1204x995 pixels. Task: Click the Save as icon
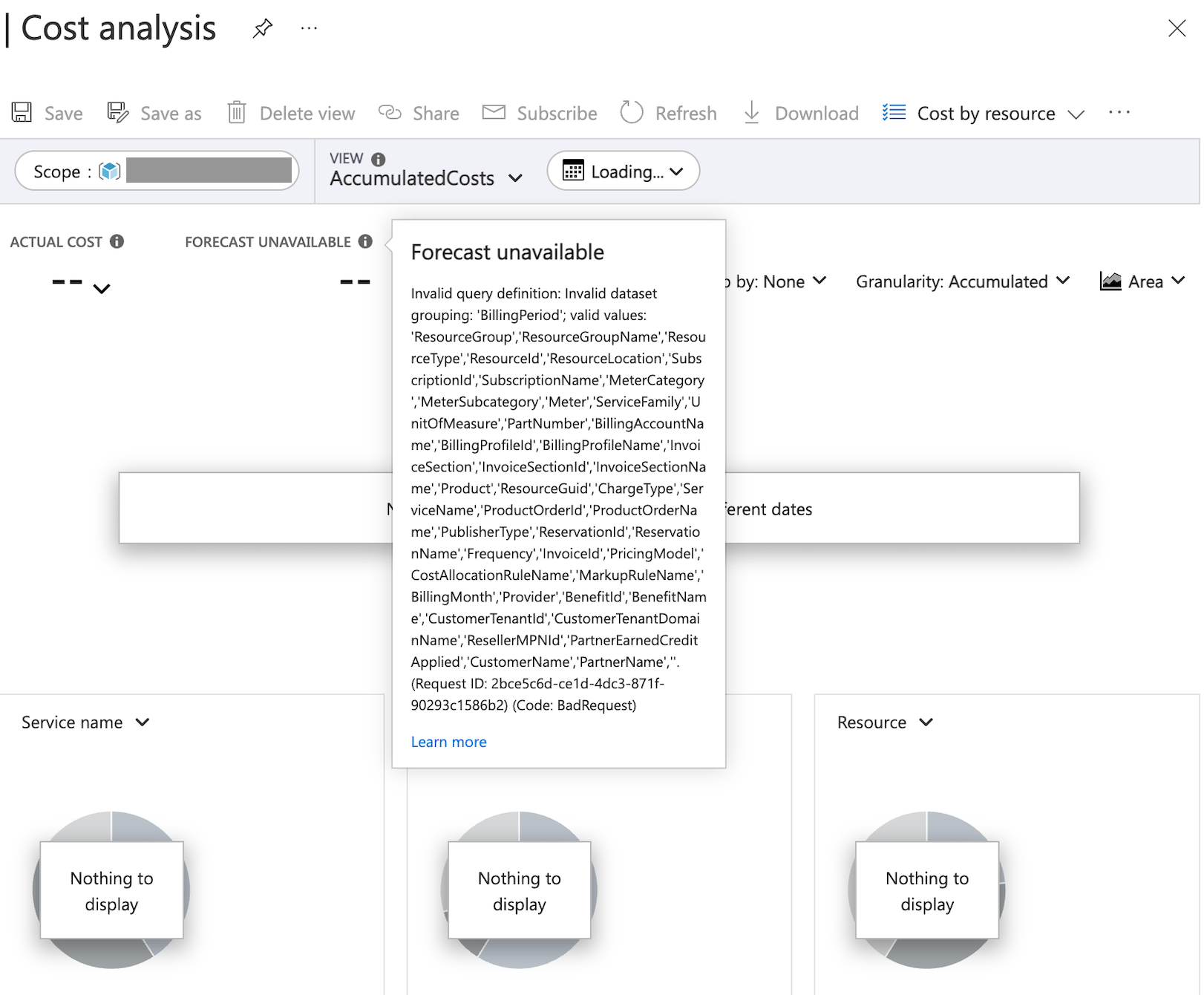click(x=118, y=113)
